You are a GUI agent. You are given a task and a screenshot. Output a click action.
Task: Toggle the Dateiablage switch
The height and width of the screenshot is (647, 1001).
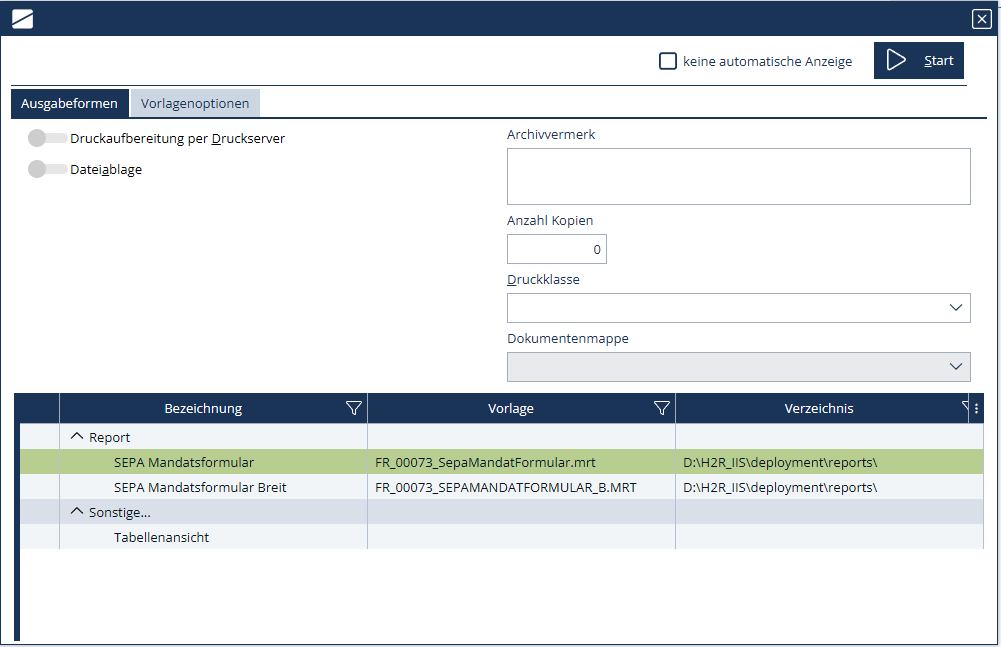[47, 169]
